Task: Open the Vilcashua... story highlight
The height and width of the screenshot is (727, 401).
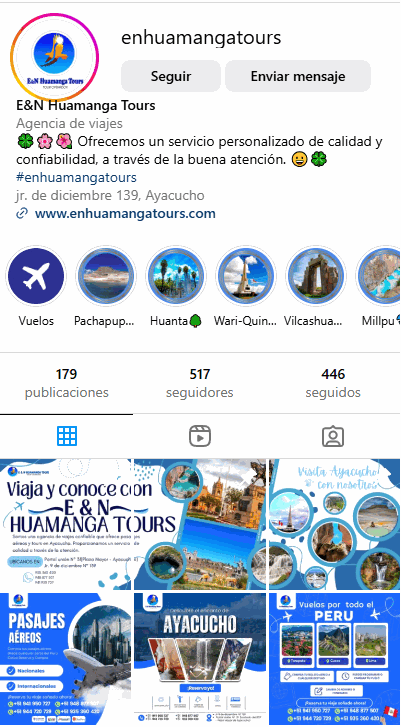Action: click(316, 276)
